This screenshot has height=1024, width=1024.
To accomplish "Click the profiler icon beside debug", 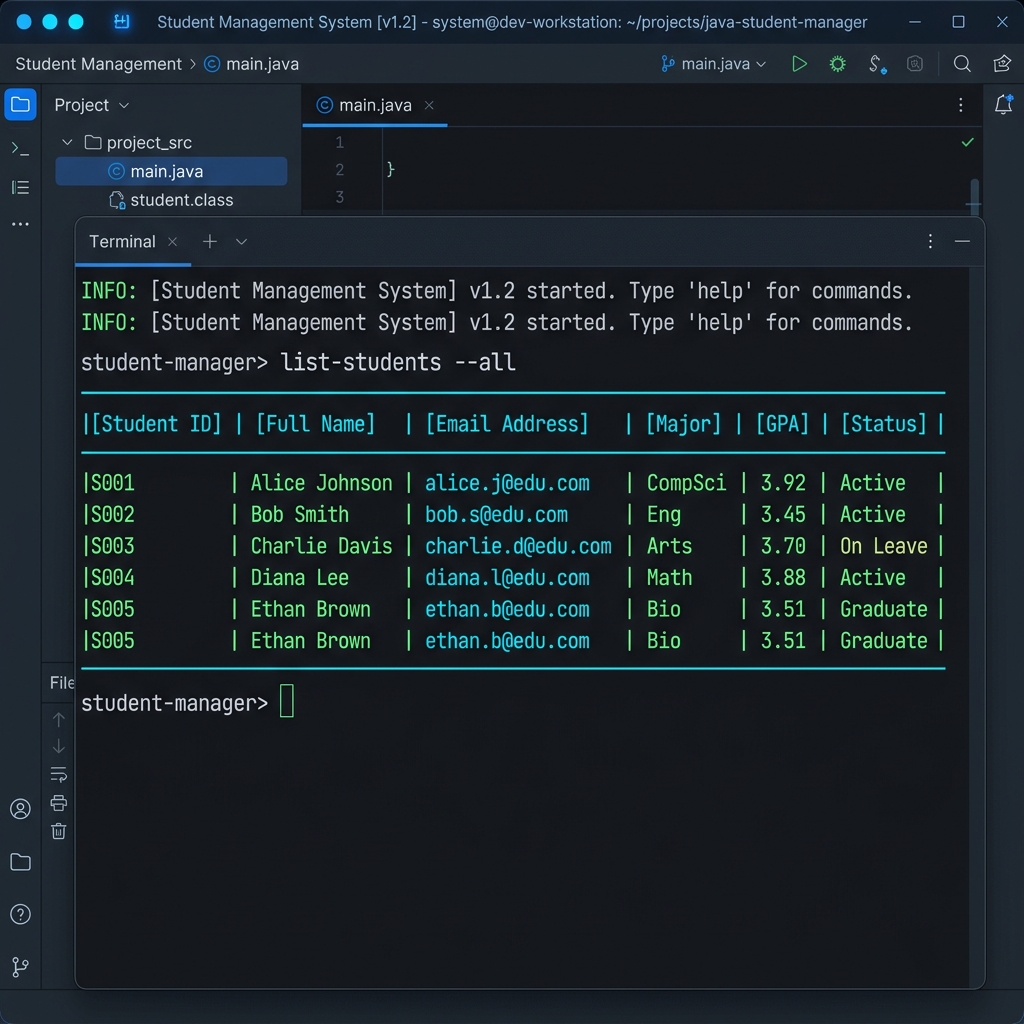I will [x=876, y=64].
